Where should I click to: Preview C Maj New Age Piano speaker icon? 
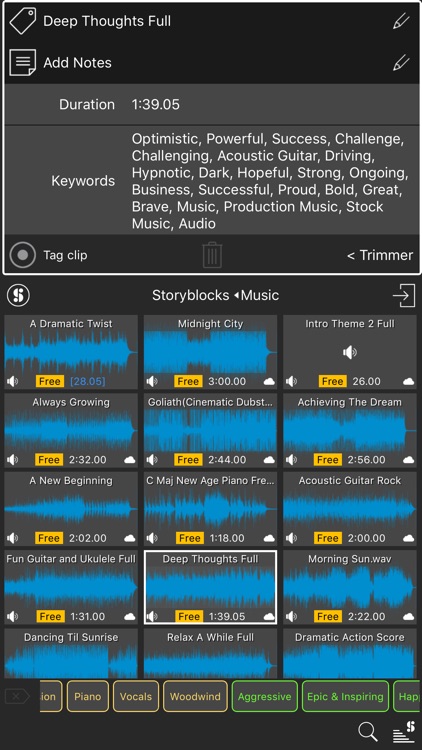(152, 538)
